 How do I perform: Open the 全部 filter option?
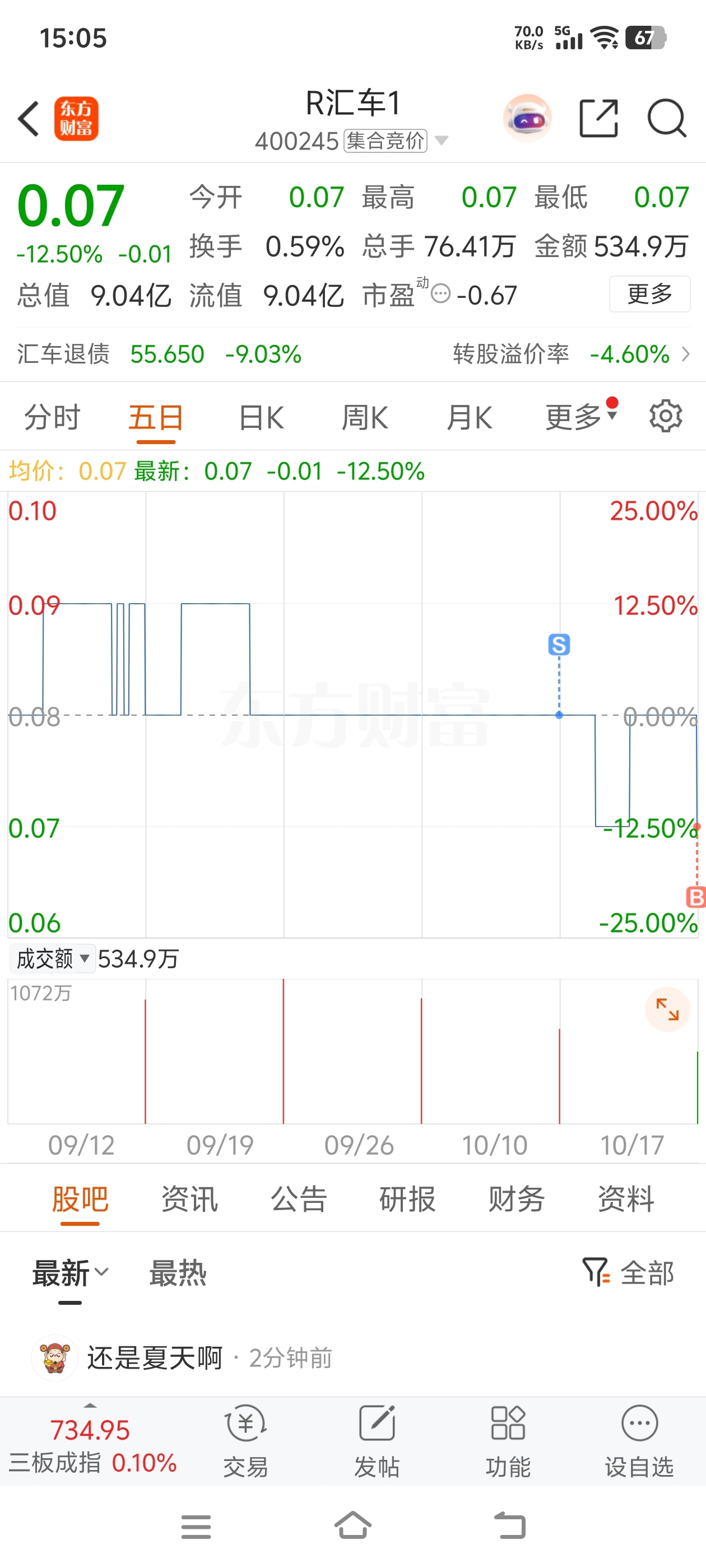[629, 1273]
